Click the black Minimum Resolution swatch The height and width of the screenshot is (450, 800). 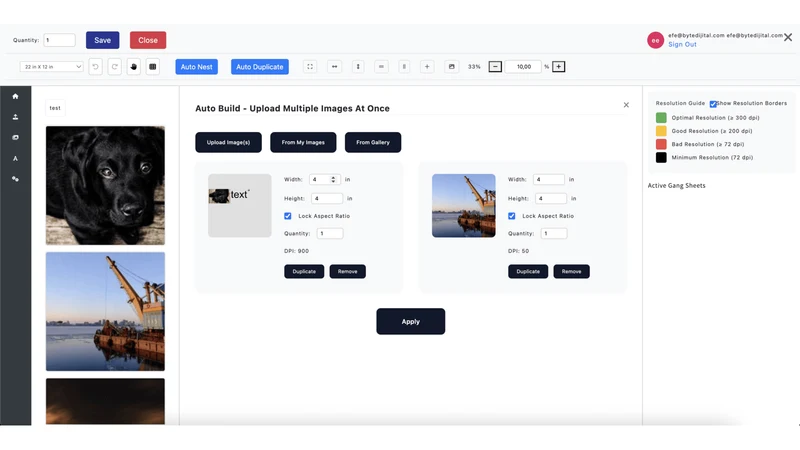coord(661,158)
